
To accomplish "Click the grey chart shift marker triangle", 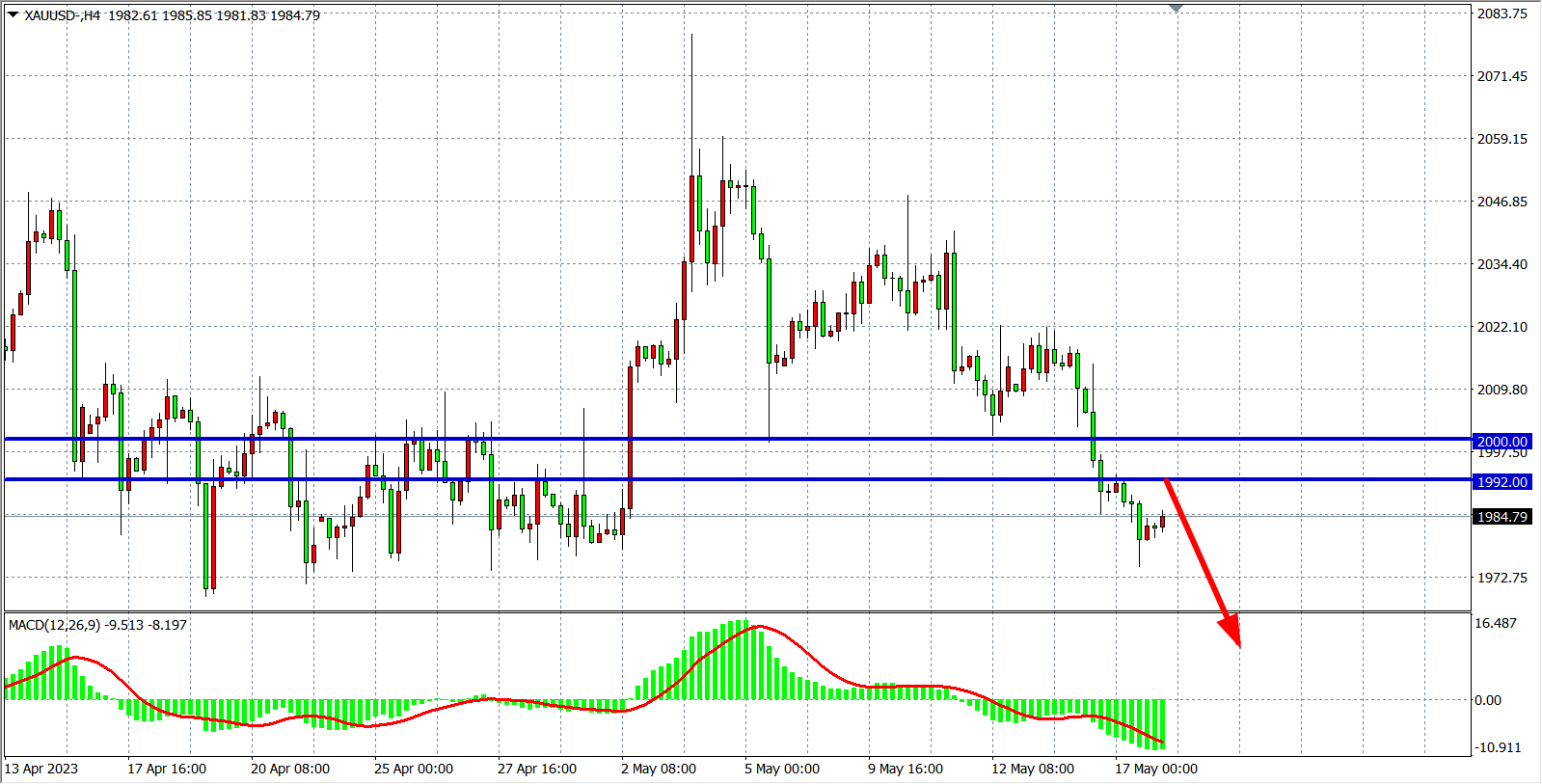I will coord(1176,9).
